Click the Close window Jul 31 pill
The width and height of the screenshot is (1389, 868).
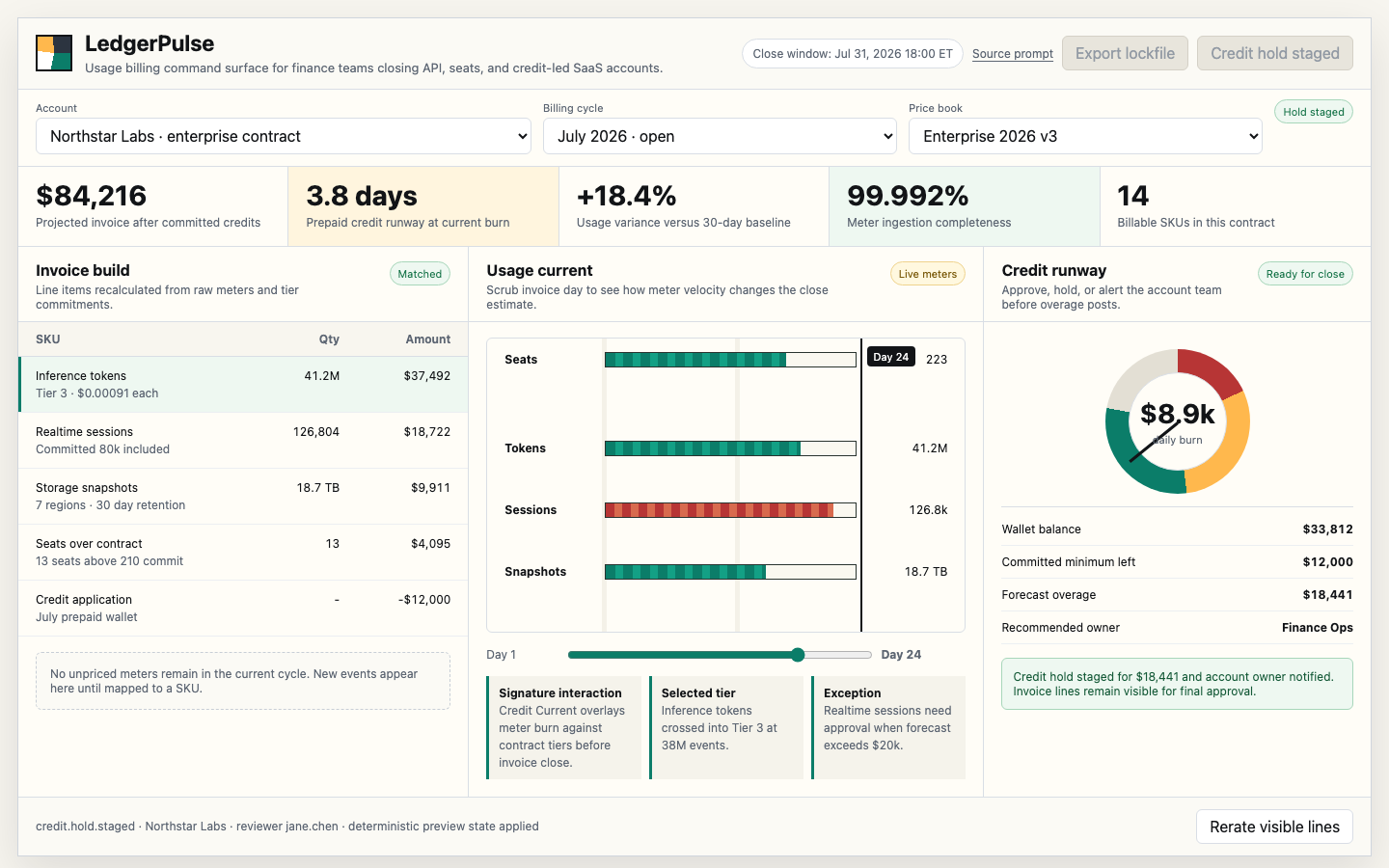click(x=852, y=54)
